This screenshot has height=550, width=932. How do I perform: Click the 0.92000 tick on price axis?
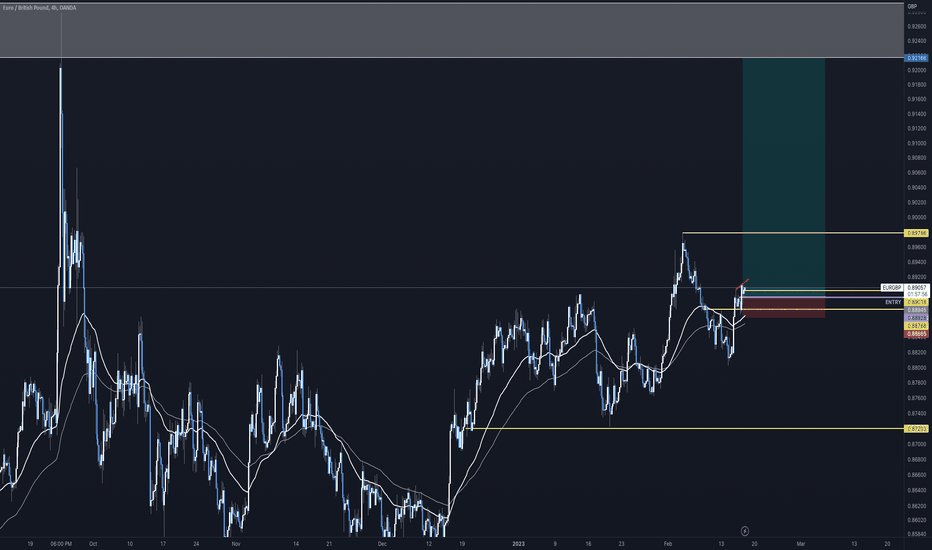[x=917, y=70]
